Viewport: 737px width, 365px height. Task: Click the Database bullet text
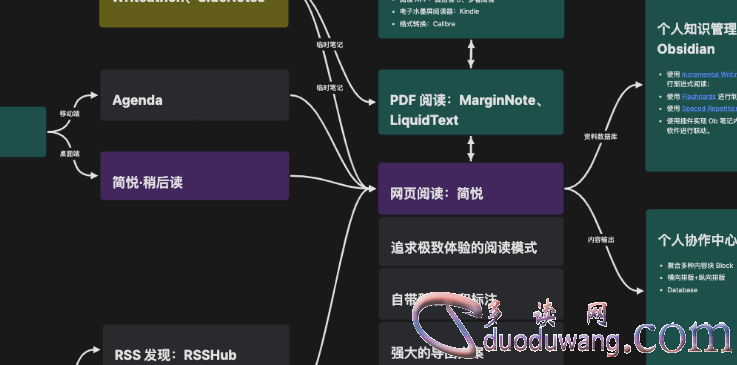tap(682, 290)
